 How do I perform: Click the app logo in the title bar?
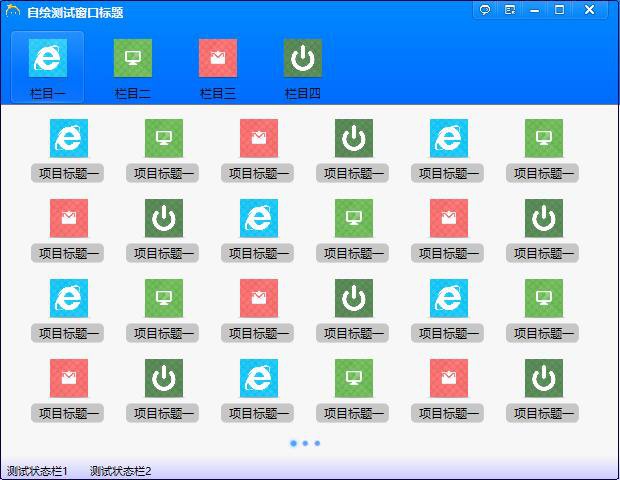[x=13, y=12]
